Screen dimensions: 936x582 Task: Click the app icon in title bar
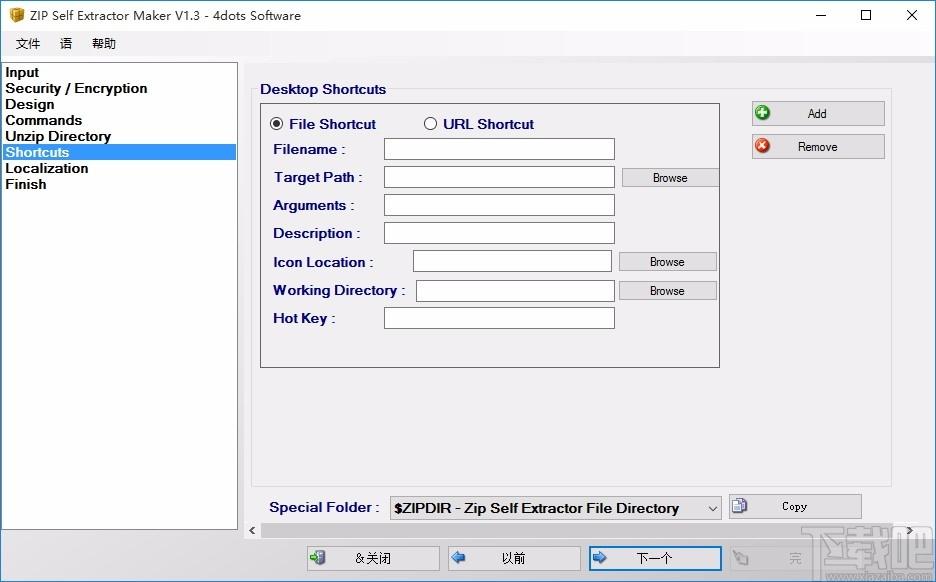[17, 15]
